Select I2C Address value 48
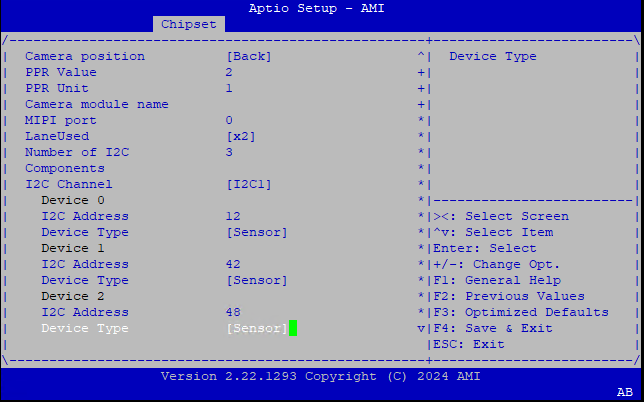644x402 pixels. [233, 312]
